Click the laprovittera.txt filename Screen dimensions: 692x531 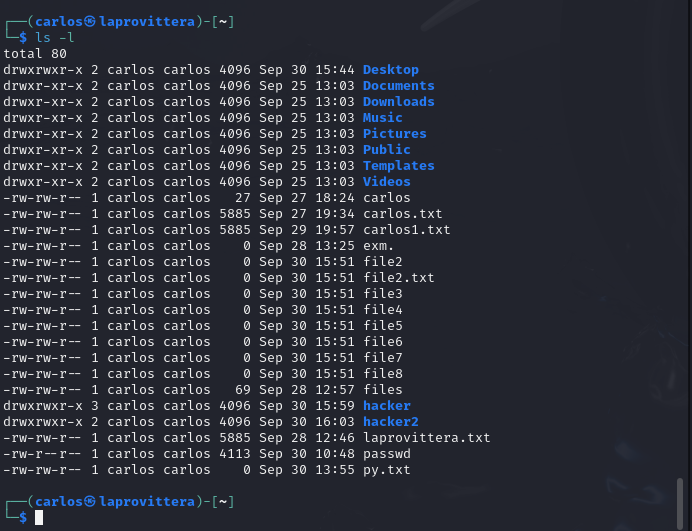click(426, 438)
